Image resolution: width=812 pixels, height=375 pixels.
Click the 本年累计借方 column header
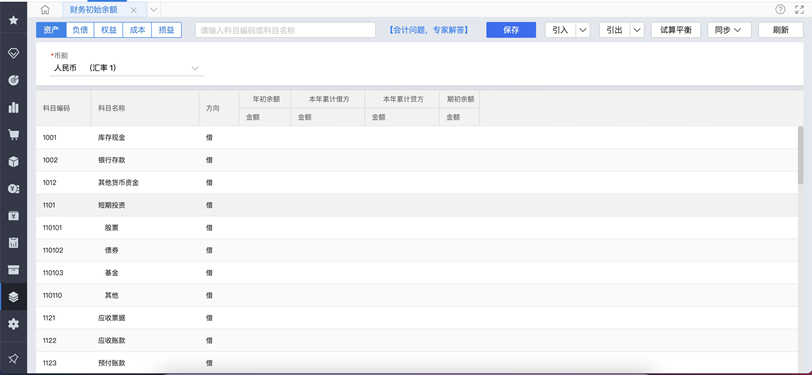point(329,99)
